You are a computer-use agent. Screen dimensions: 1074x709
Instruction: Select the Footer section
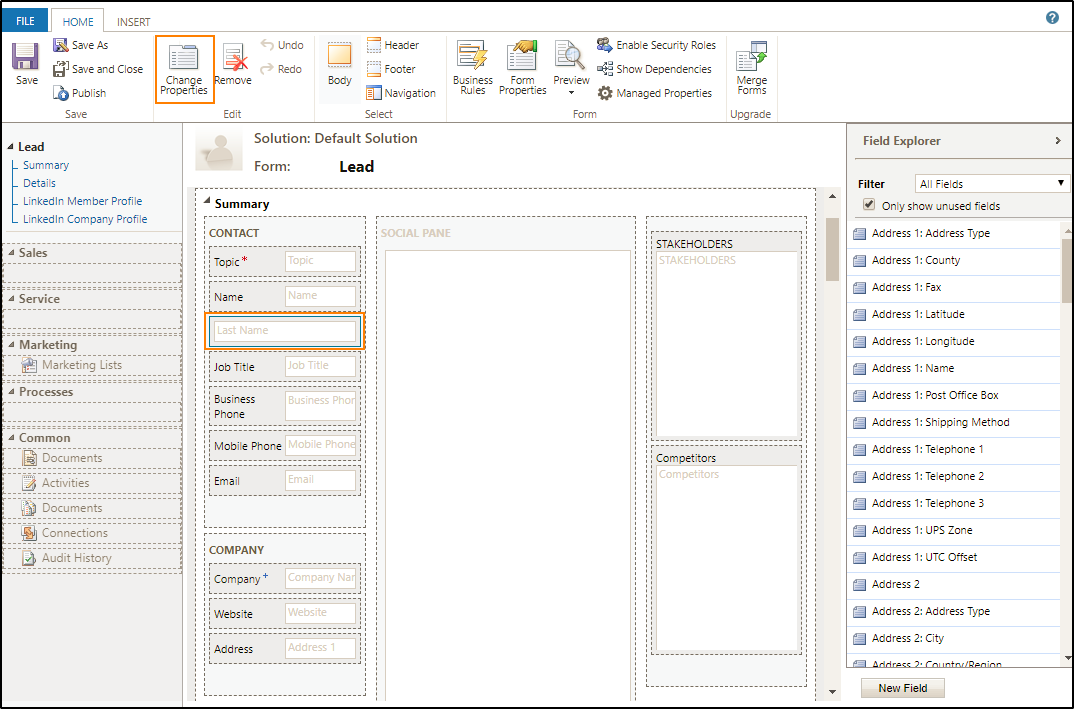[391, 69]
